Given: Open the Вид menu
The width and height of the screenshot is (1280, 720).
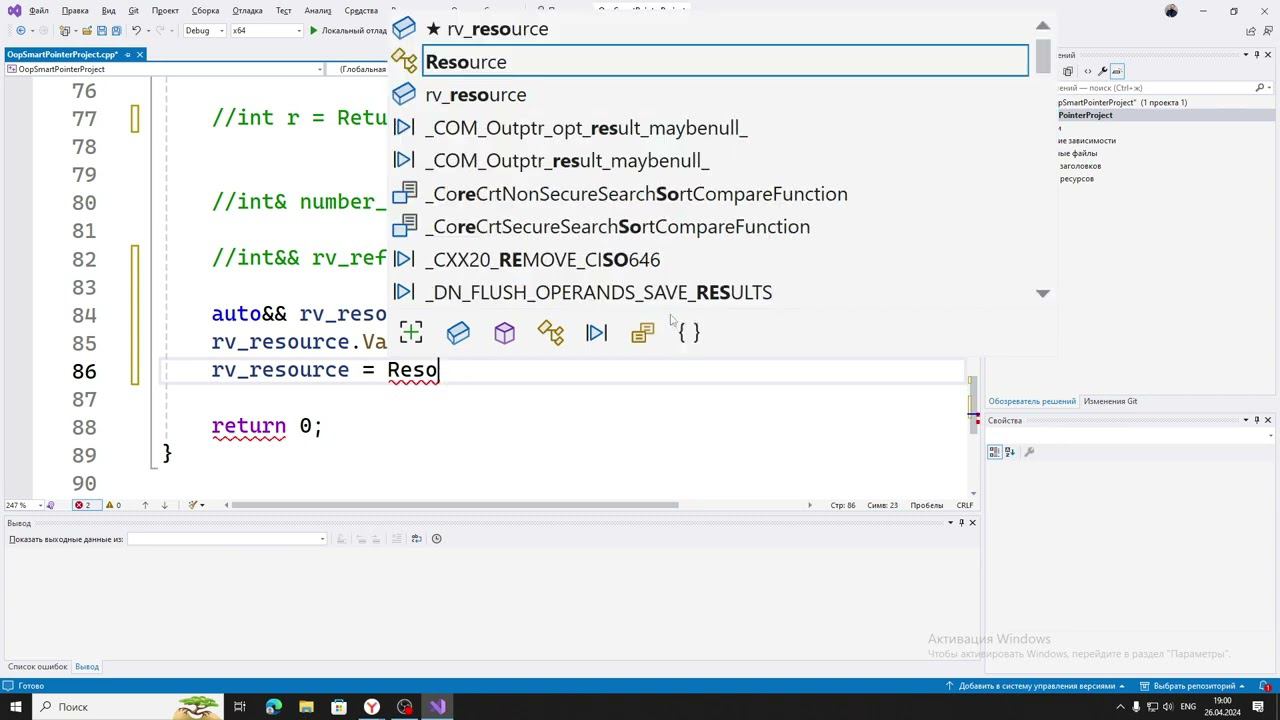Looking at the screenshot, I should (x=109, y=11).
